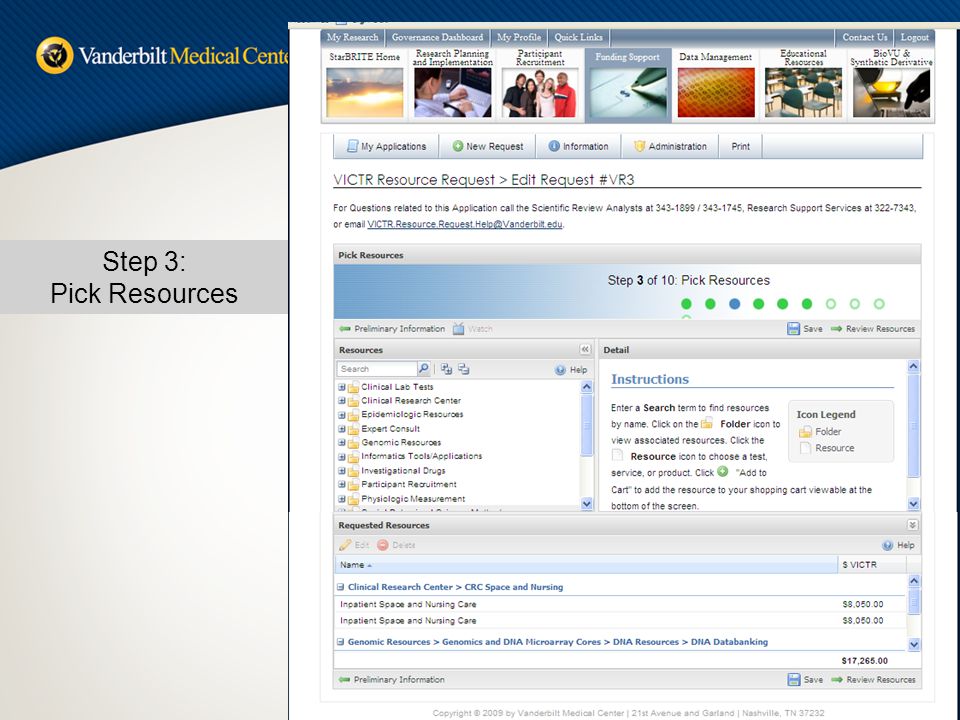Click Logout
Screen dimensions: 960x720
point(915,37)
